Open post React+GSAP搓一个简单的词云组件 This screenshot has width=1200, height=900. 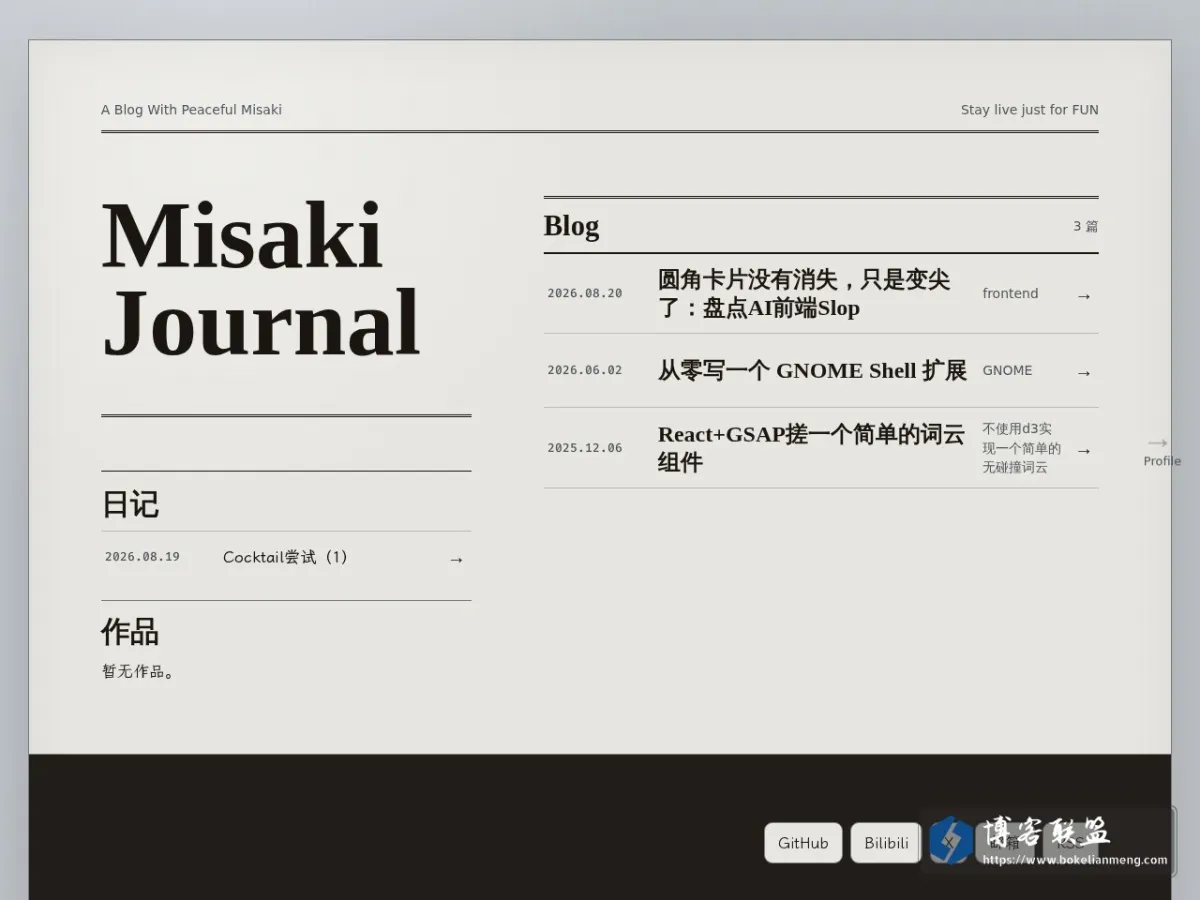tap(811, 448)
